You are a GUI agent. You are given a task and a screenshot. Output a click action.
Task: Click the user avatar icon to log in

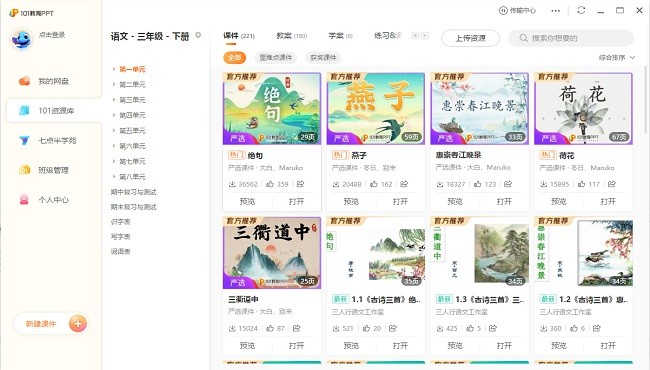(x=21, y=39)
